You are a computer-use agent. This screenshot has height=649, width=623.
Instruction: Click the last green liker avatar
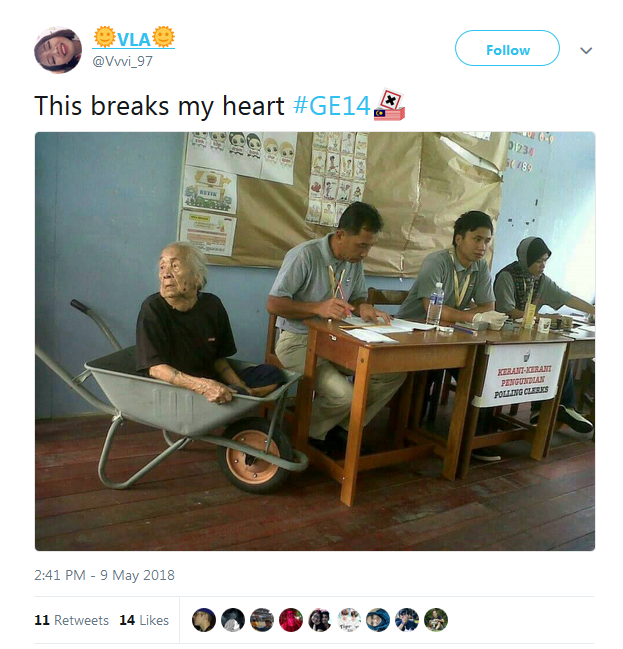click(435, 620)
